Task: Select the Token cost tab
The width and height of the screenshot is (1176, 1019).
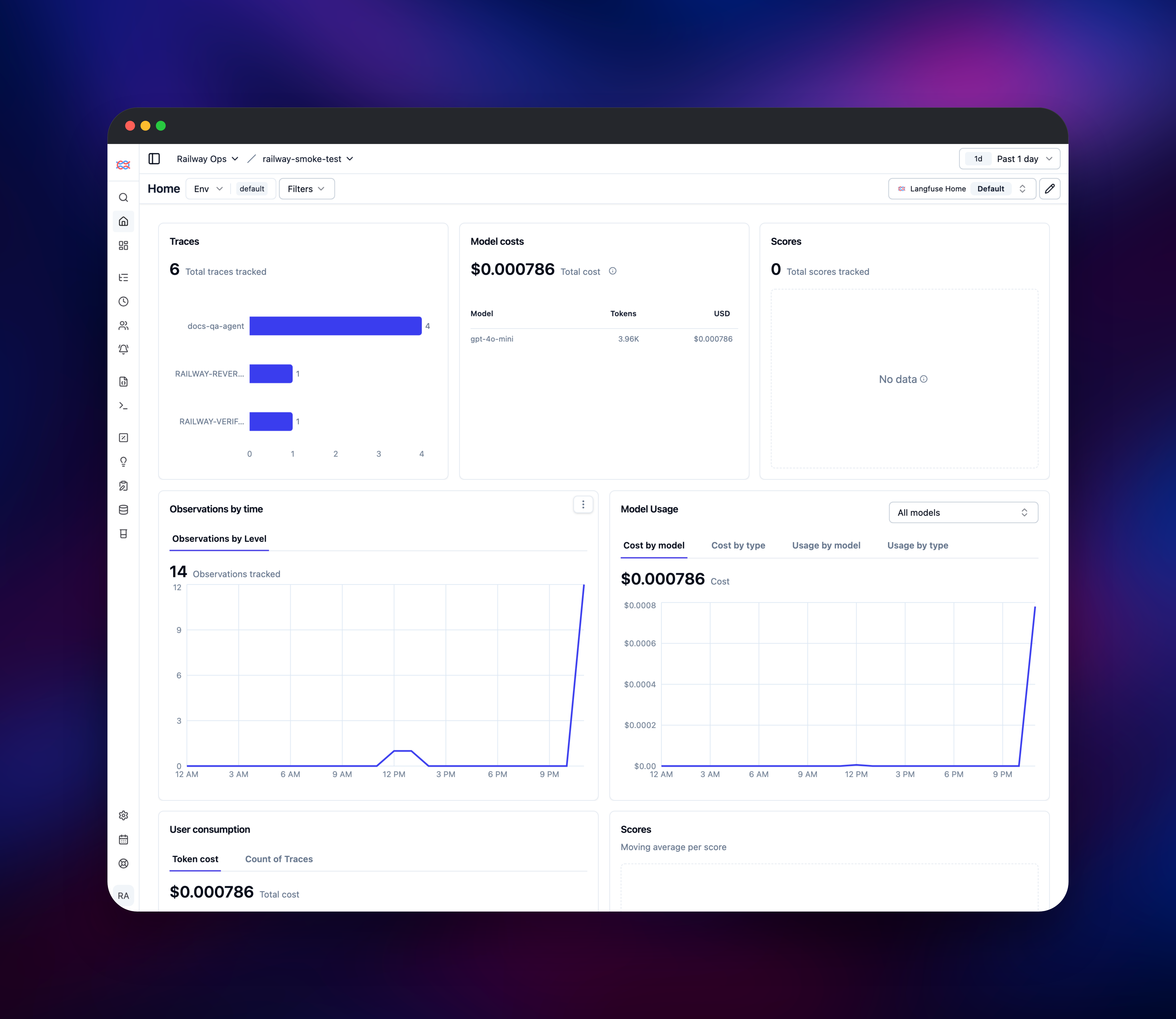Action: pos(195,859)
